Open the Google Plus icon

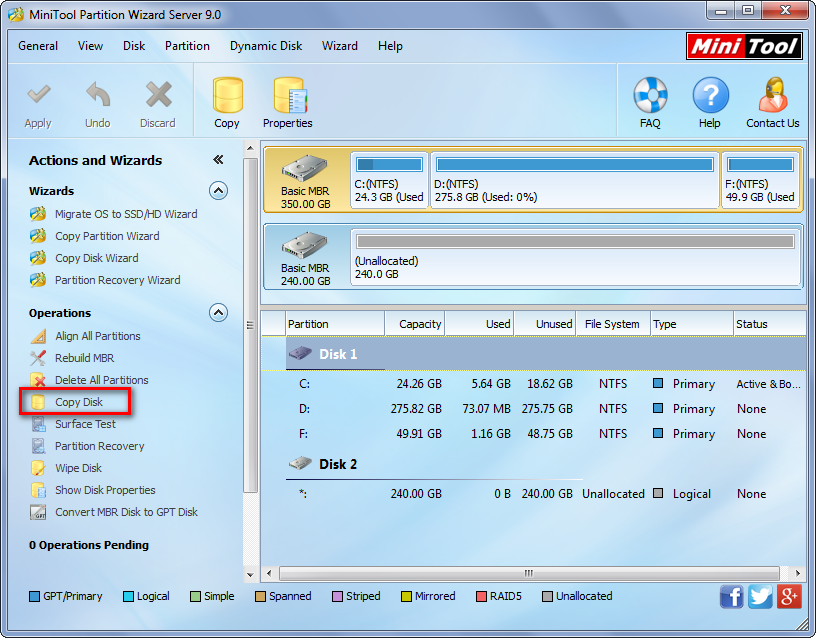point(789,596)
